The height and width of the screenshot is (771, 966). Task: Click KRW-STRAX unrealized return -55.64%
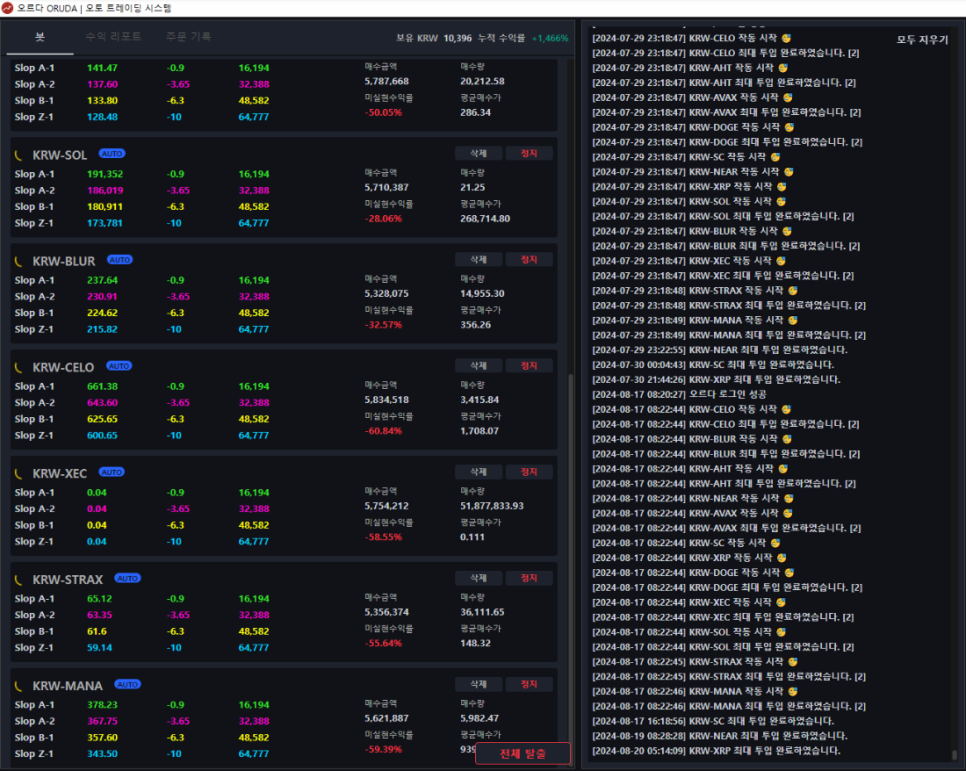(383, 643)
